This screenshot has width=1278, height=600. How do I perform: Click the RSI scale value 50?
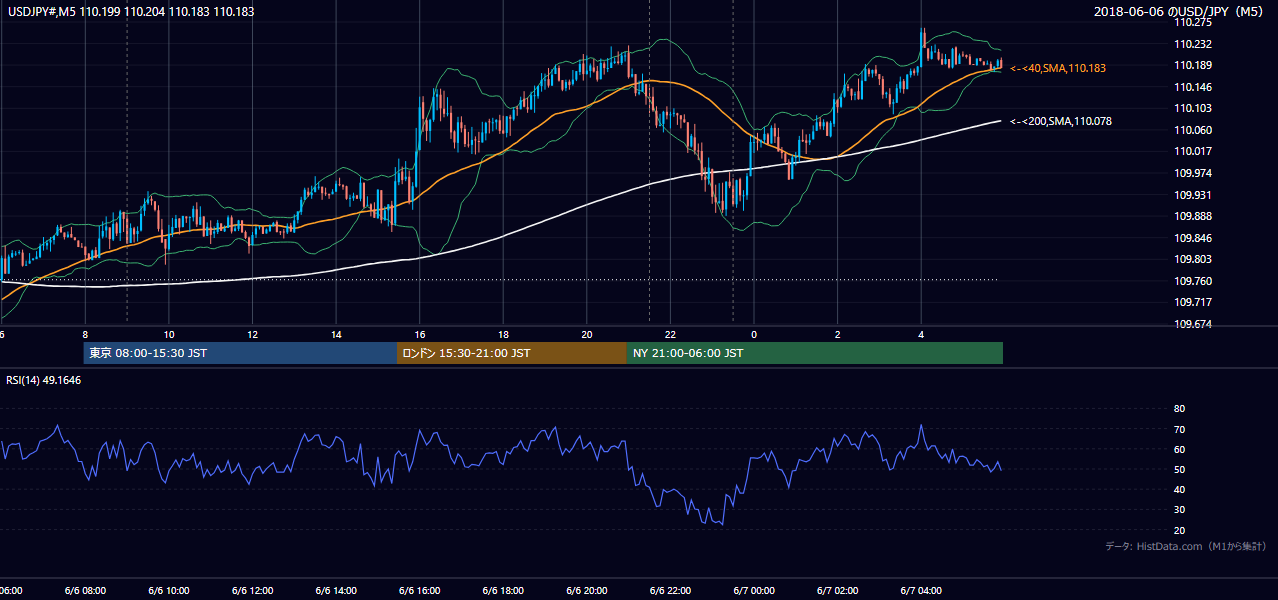[x=1179, y=469]
